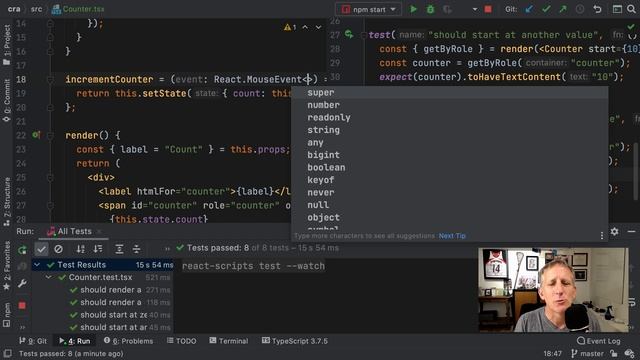Stop the running process in top toolbar
640x360 pixels.
pyautogui.click(x=488, y=9)
